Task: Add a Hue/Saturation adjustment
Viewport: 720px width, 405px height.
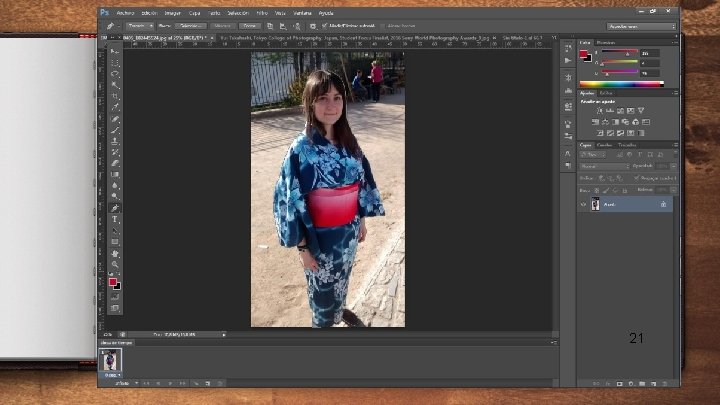Action: coord(596,122)
